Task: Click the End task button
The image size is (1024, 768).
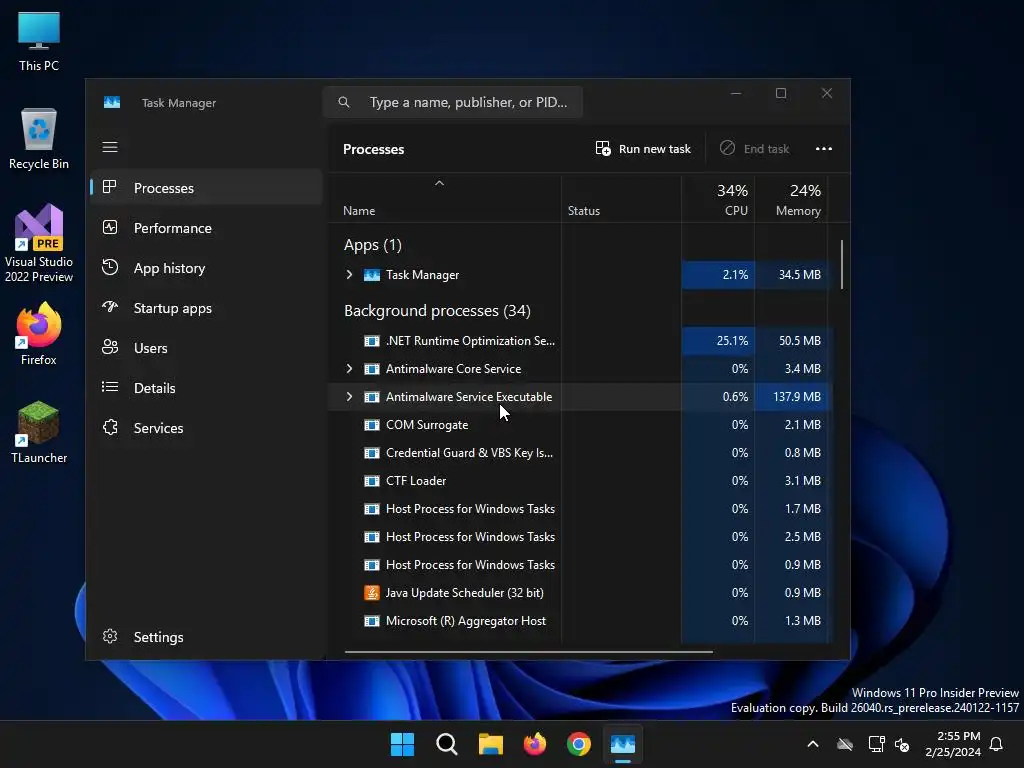Action: pos(755,149)
